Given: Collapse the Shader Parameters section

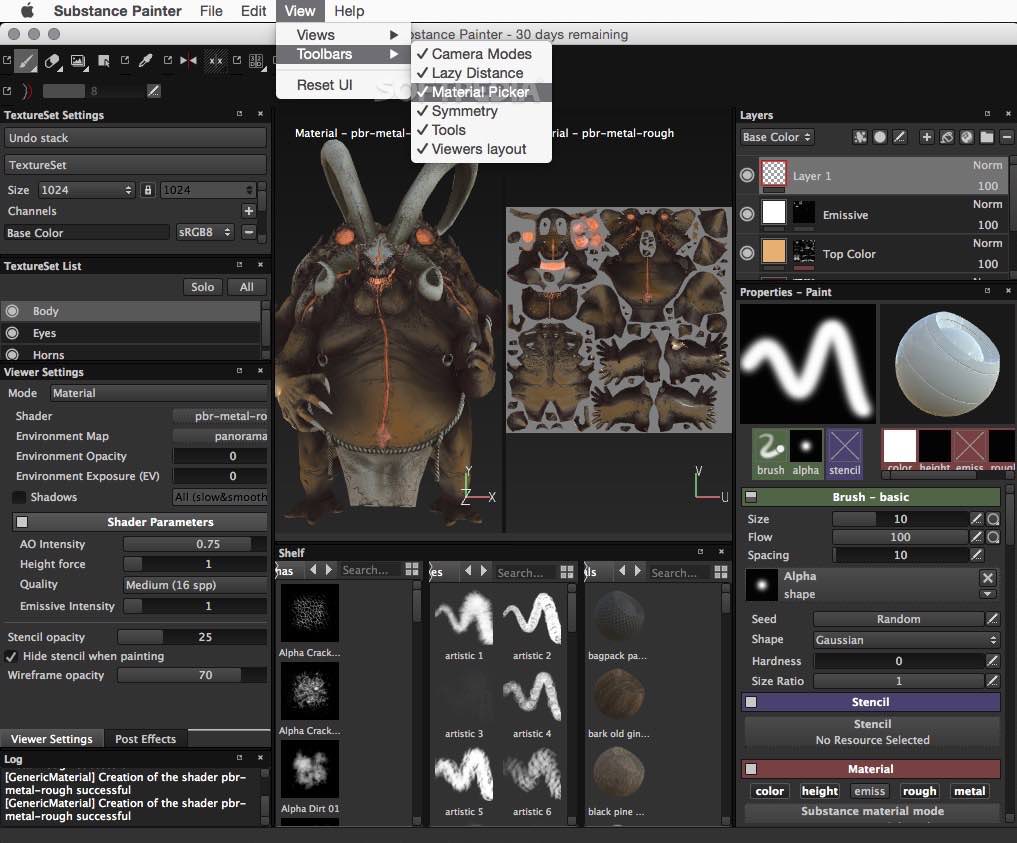Looking at the screenshot, I should pos(22,522).
